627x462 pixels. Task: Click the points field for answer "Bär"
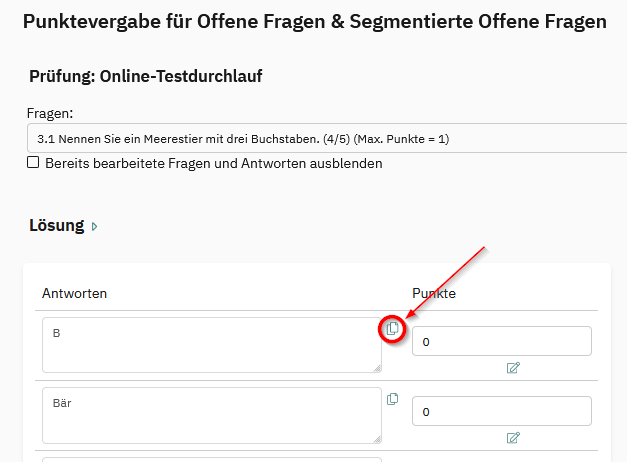501,411
